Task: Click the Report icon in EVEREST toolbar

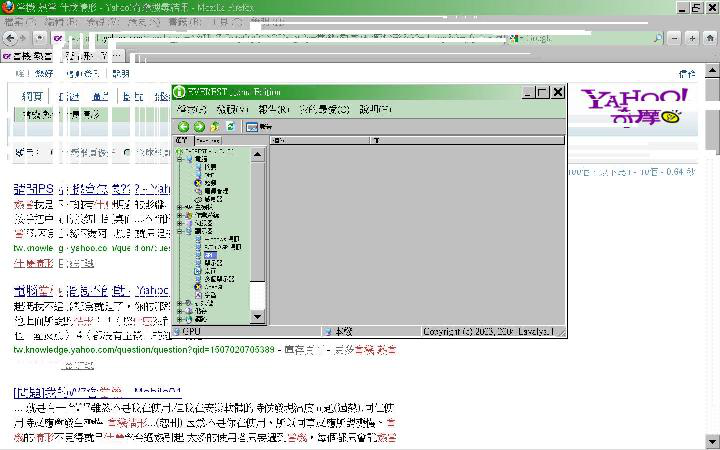Action: [x=252, y=127]
